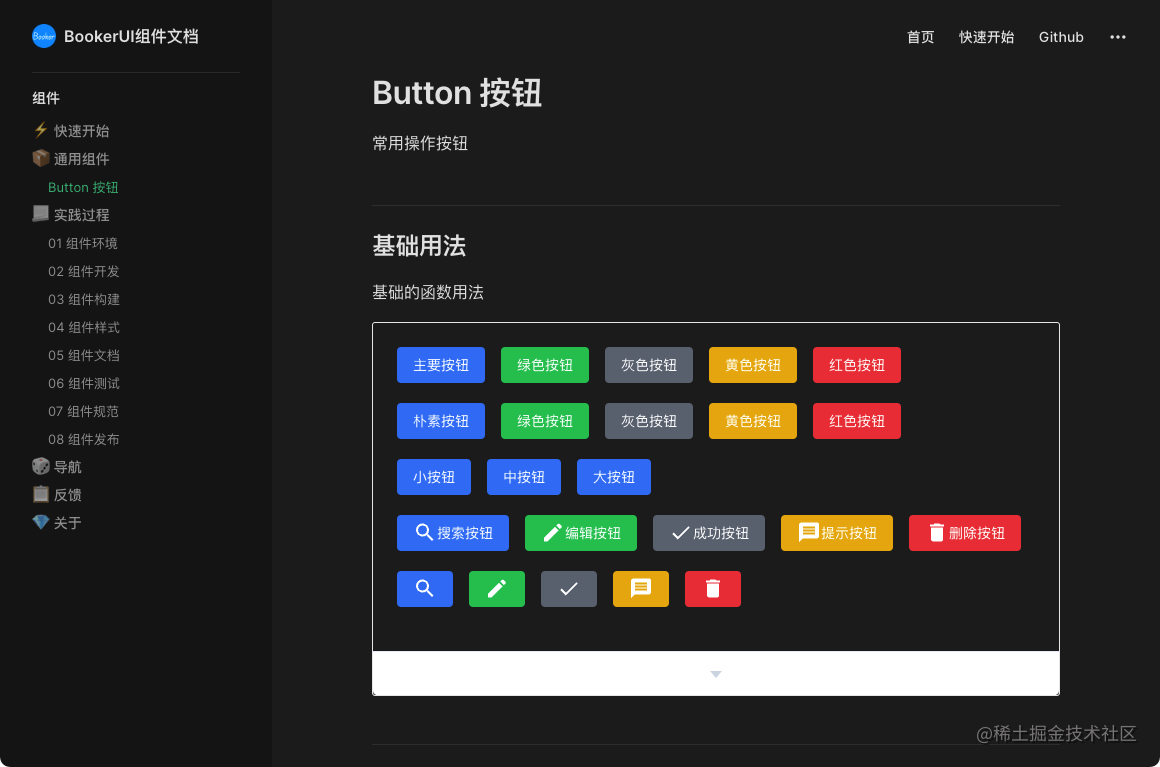Screen dimensions: 1160x767
Task: Go to 首页 in the top navigation
Action: coord(920,37)
